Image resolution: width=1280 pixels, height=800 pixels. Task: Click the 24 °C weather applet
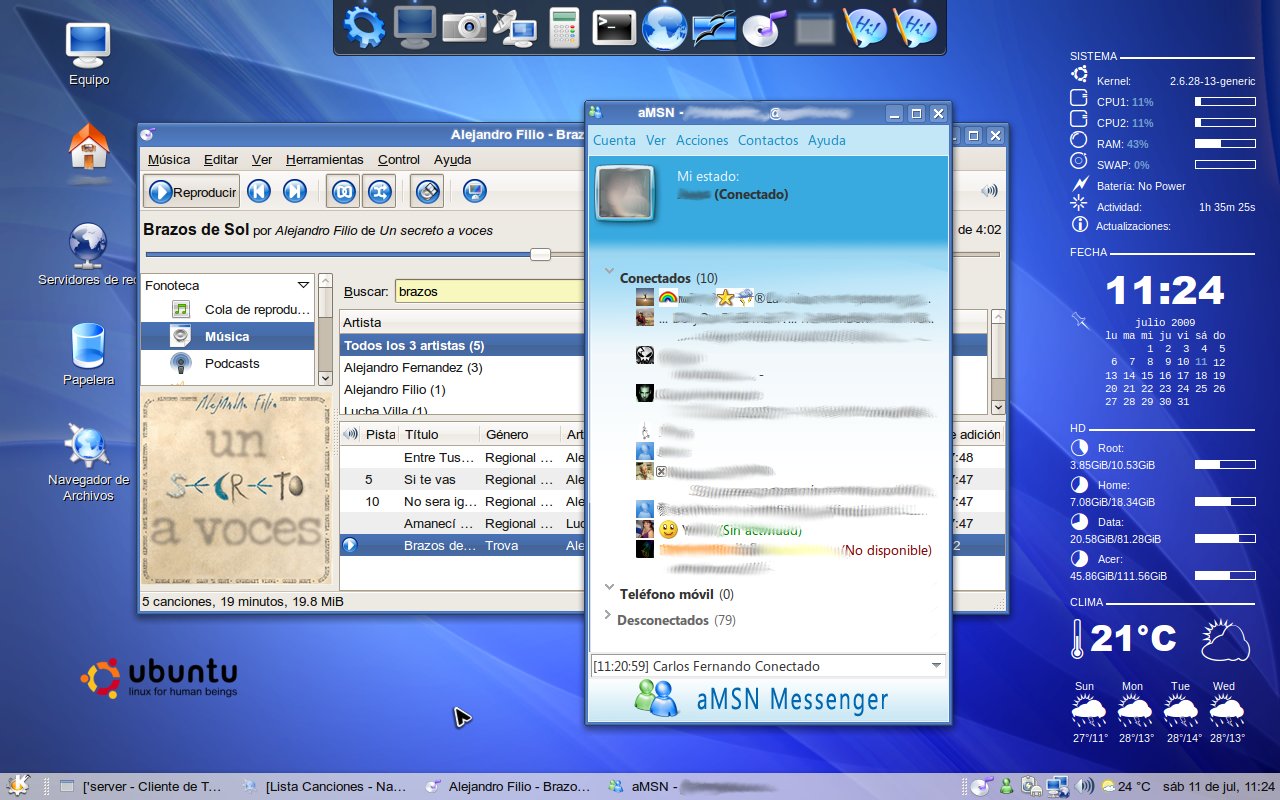point(1127,786)
